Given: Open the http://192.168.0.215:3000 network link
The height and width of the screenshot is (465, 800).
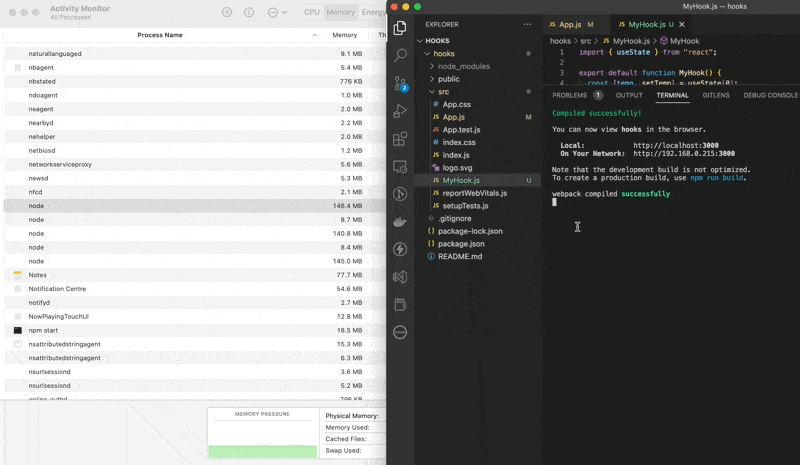Looking at the screenshot, I should pyautogui.click(x=684, y=154).
